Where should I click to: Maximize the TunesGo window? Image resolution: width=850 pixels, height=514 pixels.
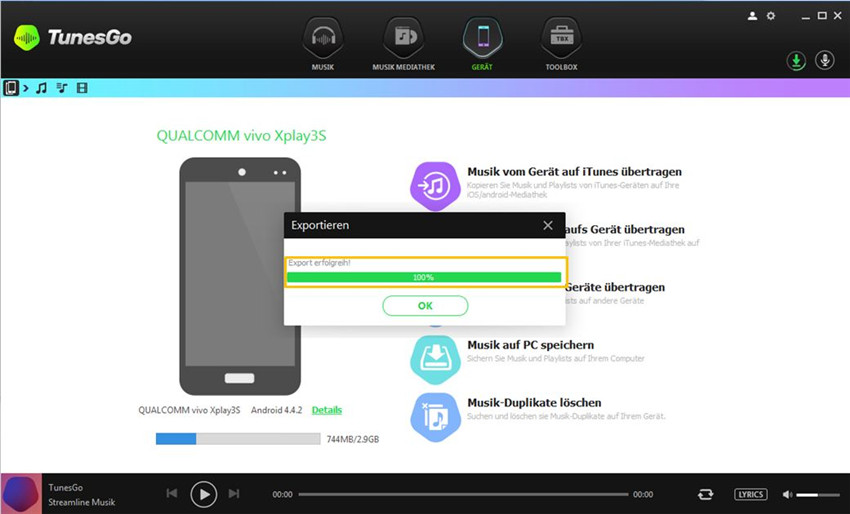[x=822, y=16]
